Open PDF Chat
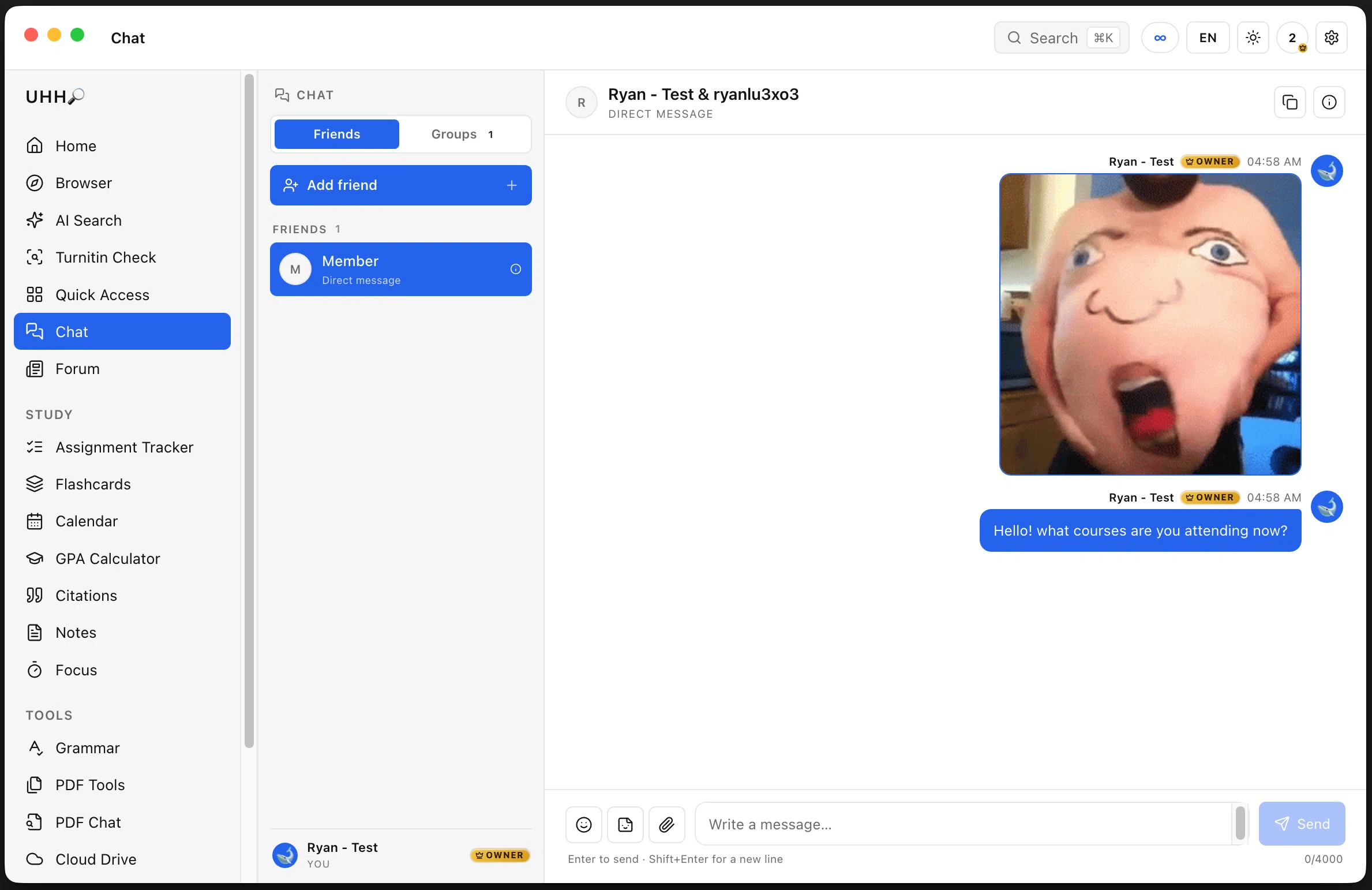The width and height of the screenshot is (1372, 890). (x=122, y=822)
